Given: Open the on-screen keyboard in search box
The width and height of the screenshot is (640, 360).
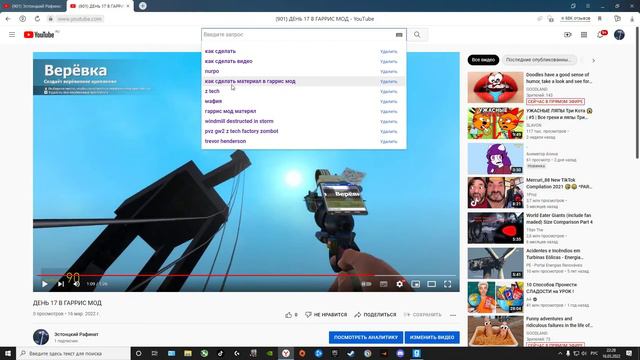Looking at the screenshot, I should tap(399, 35).
